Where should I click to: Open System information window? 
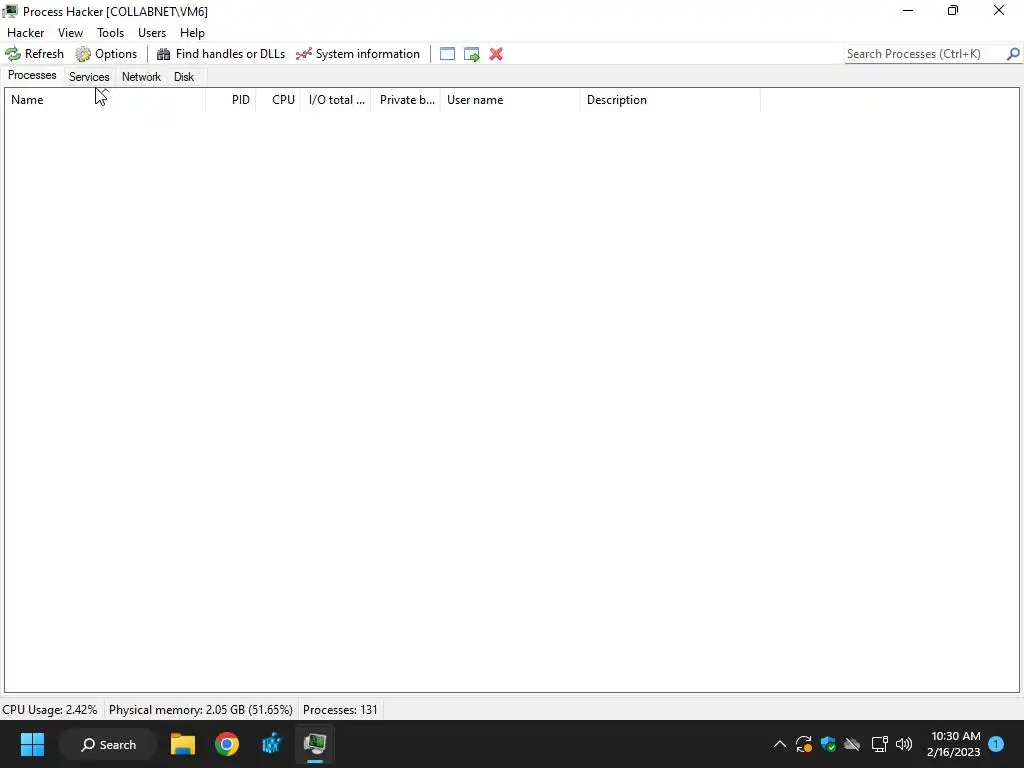coord(358,54)
